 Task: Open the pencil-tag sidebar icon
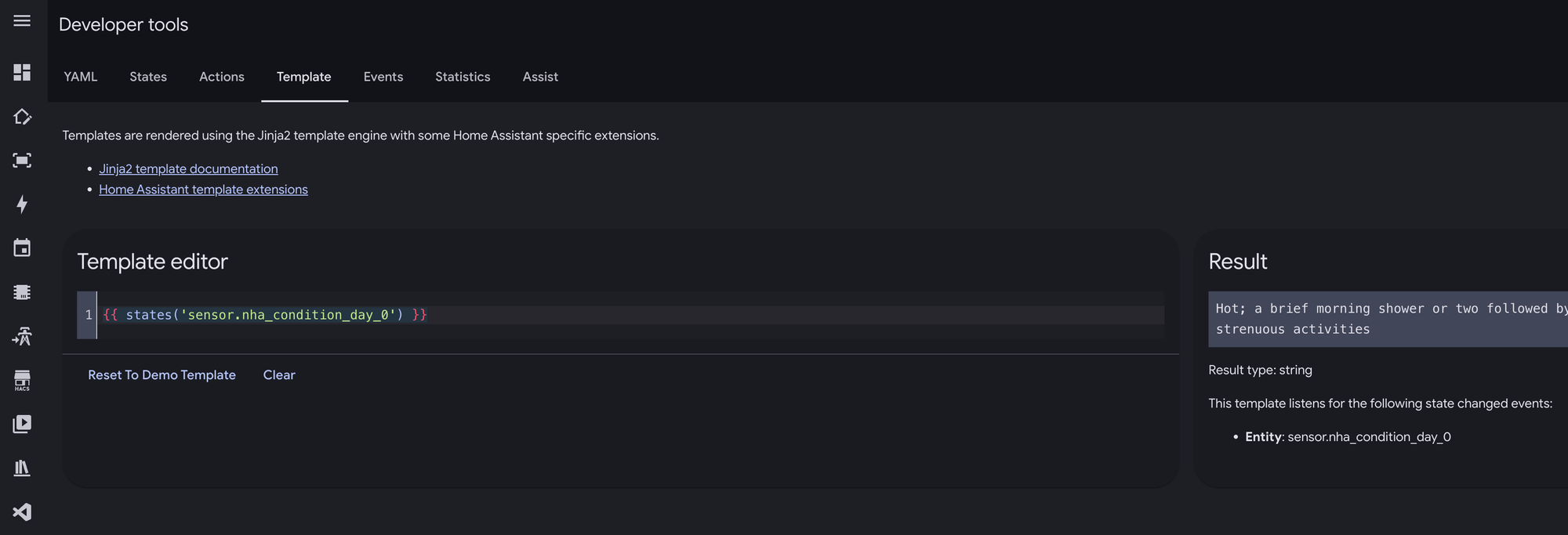click(22, 117)
